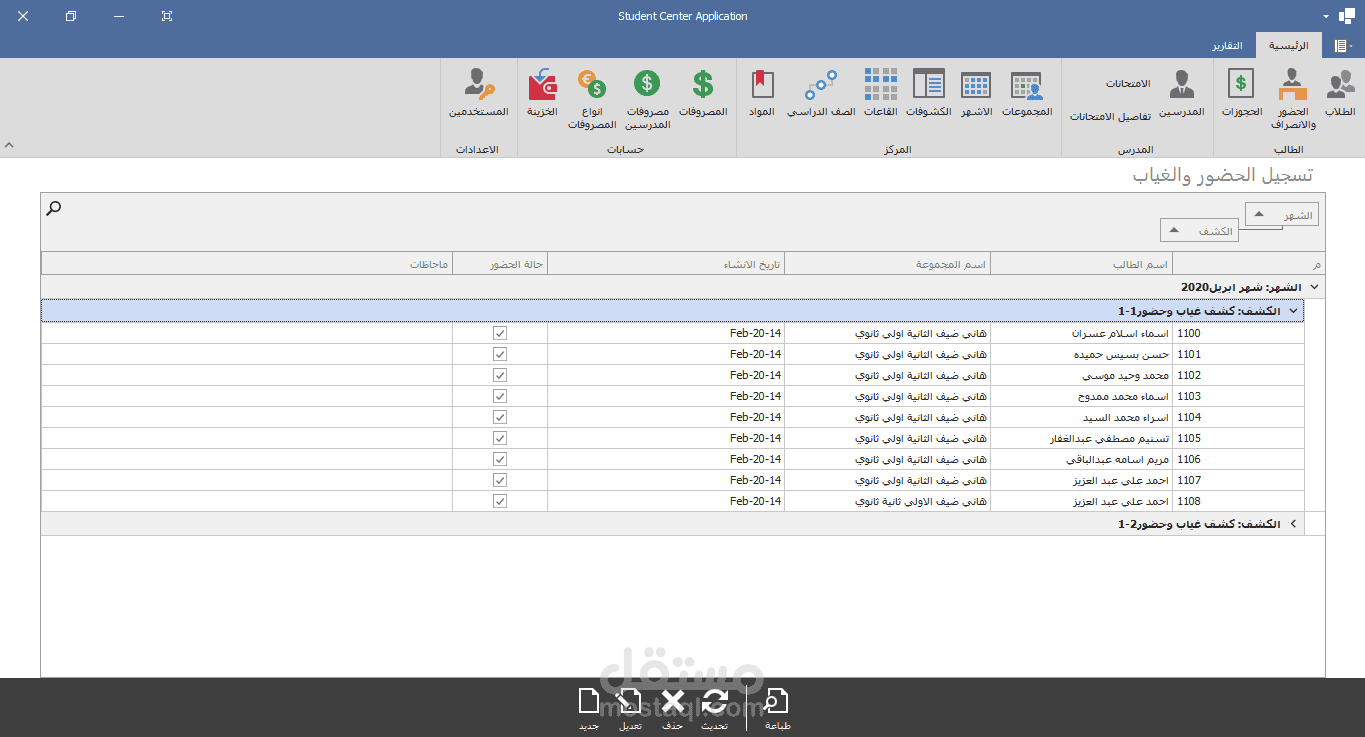Click طباعة print icon in bottom bar

(777, 709)
